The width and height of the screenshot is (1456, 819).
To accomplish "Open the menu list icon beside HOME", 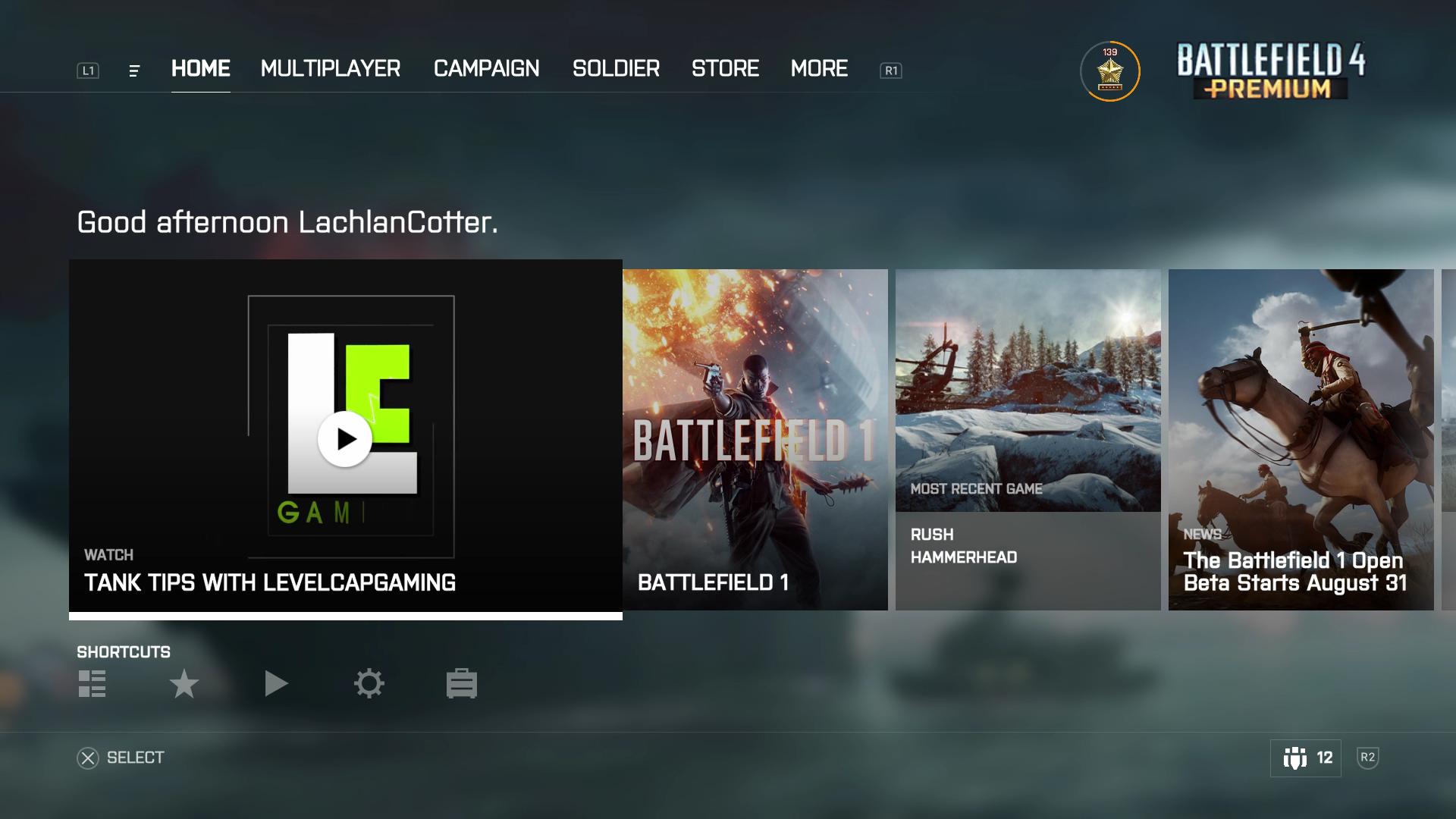I will [134, 71].
